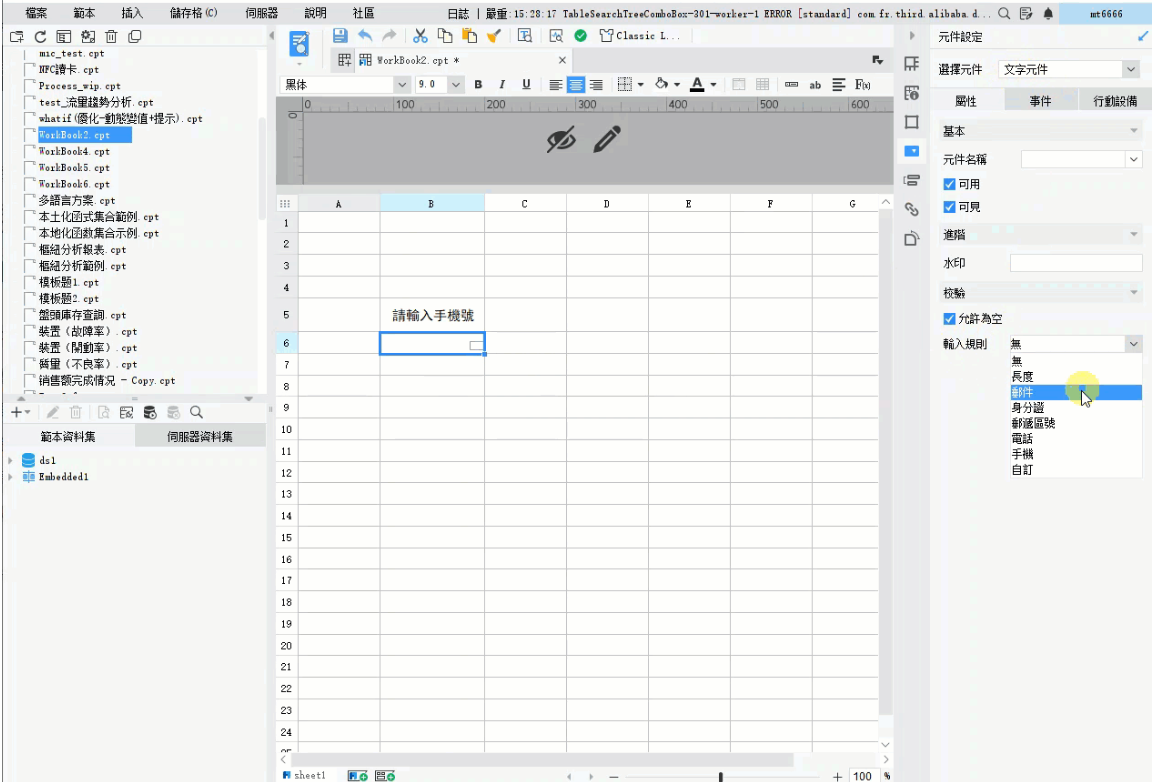Open the 檔案 menu
The width and height of the screenshot is (1156, 782).
pos(36,13)
